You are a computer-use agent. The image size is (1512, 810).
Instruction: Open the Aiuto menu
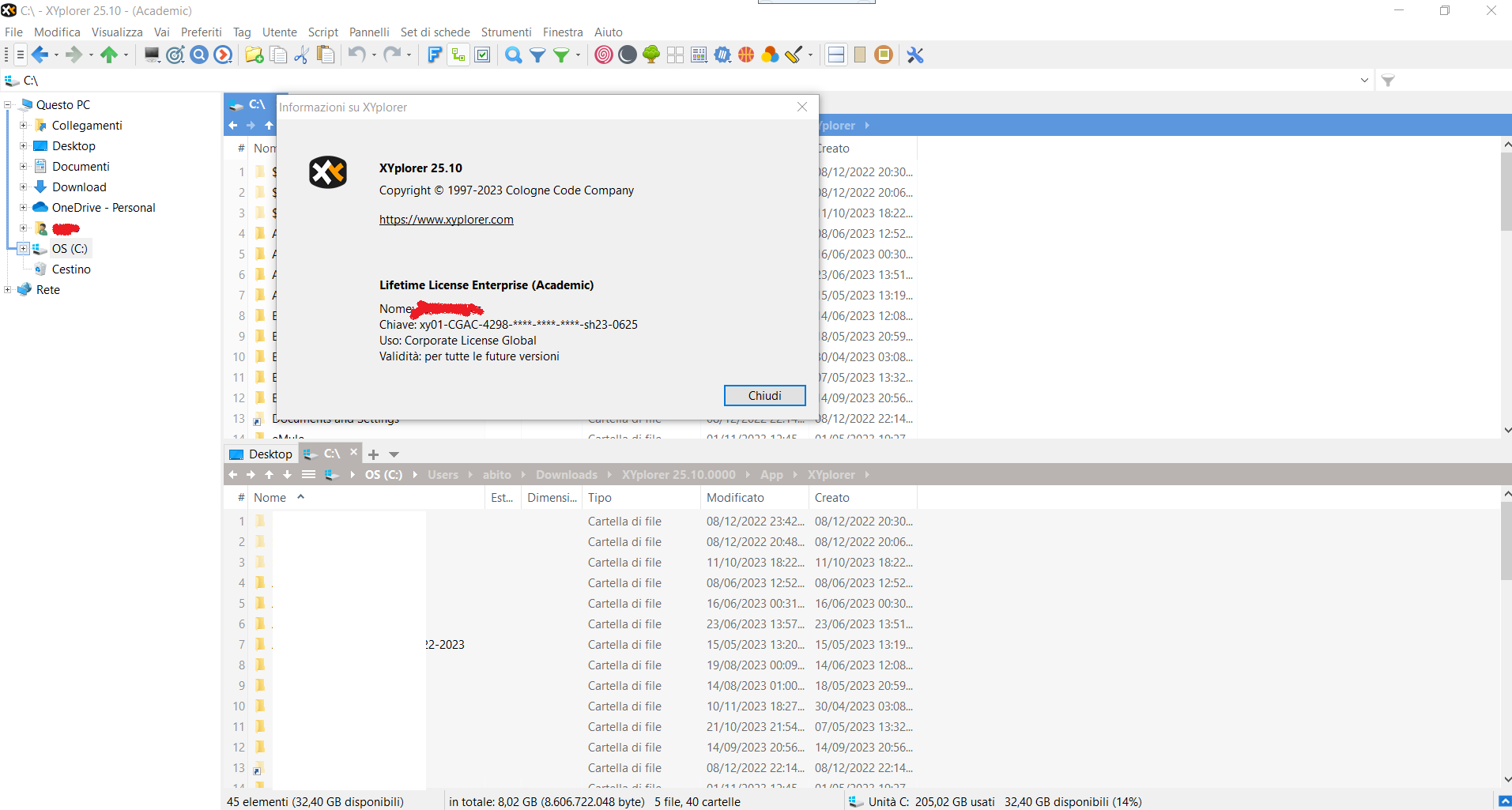608,32
